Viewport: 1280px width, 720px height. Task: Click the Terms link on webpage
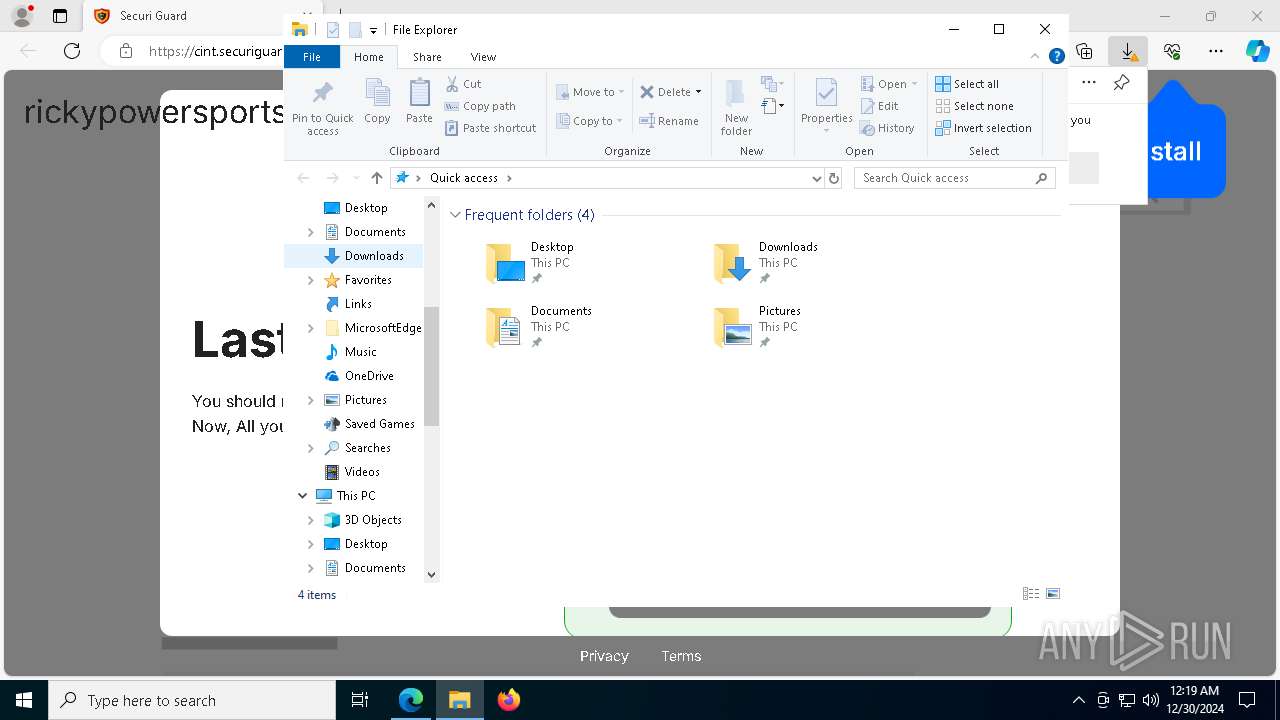click(x=681, y=656)
